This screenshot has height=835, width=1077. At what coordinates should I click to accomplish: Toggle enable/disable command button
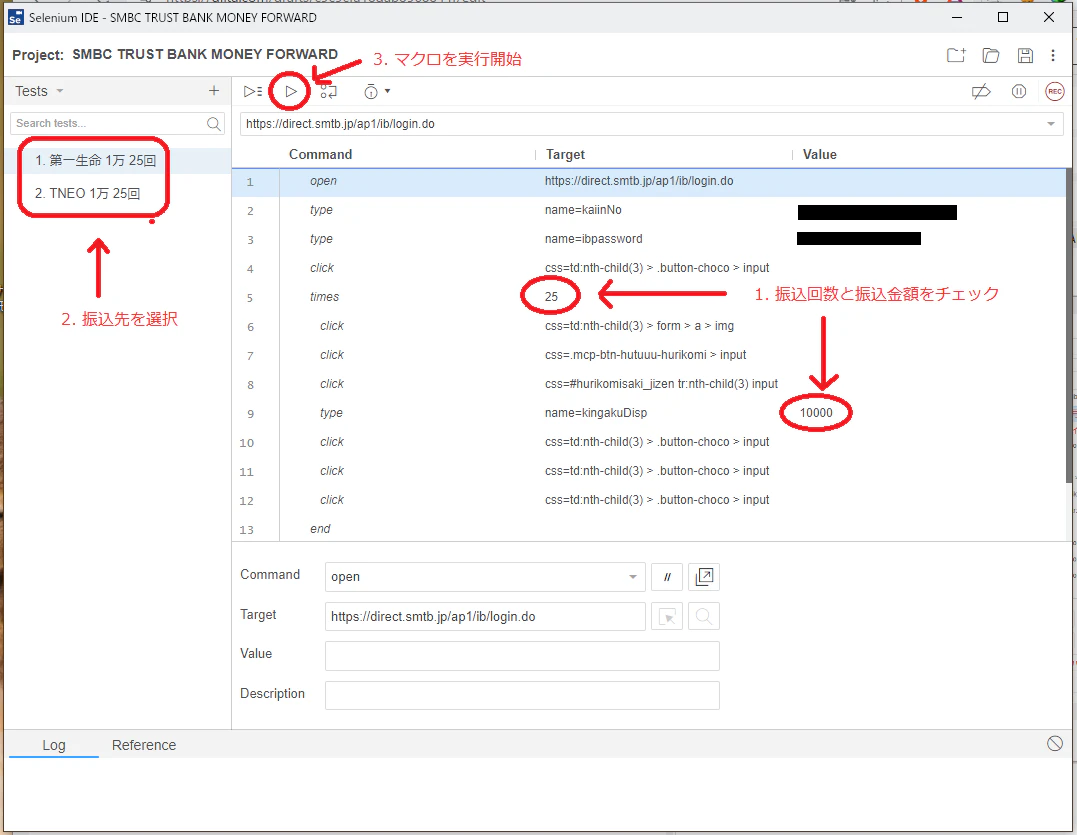coord(666,577)
